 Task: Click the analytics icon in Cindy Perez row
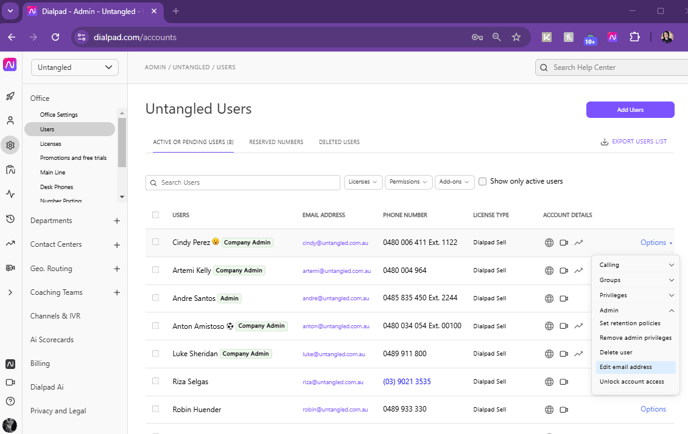pyautogui.click(x=579, y=242)
